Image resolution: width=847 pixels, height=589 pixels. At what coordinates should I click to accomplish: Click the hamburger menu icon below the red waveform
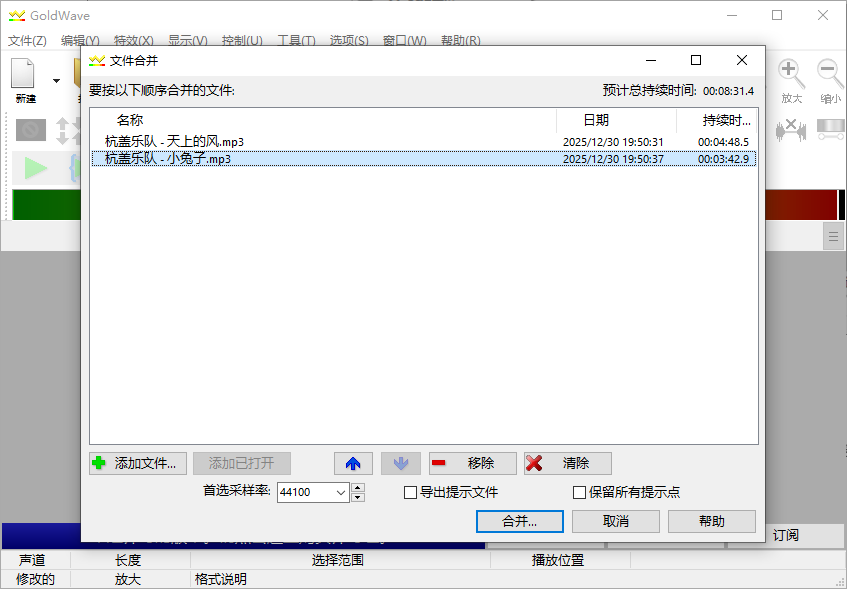tap(834, 236)
